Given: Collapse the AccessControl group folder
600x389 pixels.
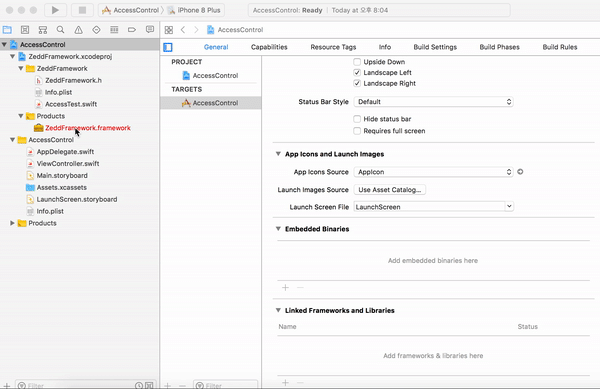Looking at the screenshot, I should (x=12, y=140).
